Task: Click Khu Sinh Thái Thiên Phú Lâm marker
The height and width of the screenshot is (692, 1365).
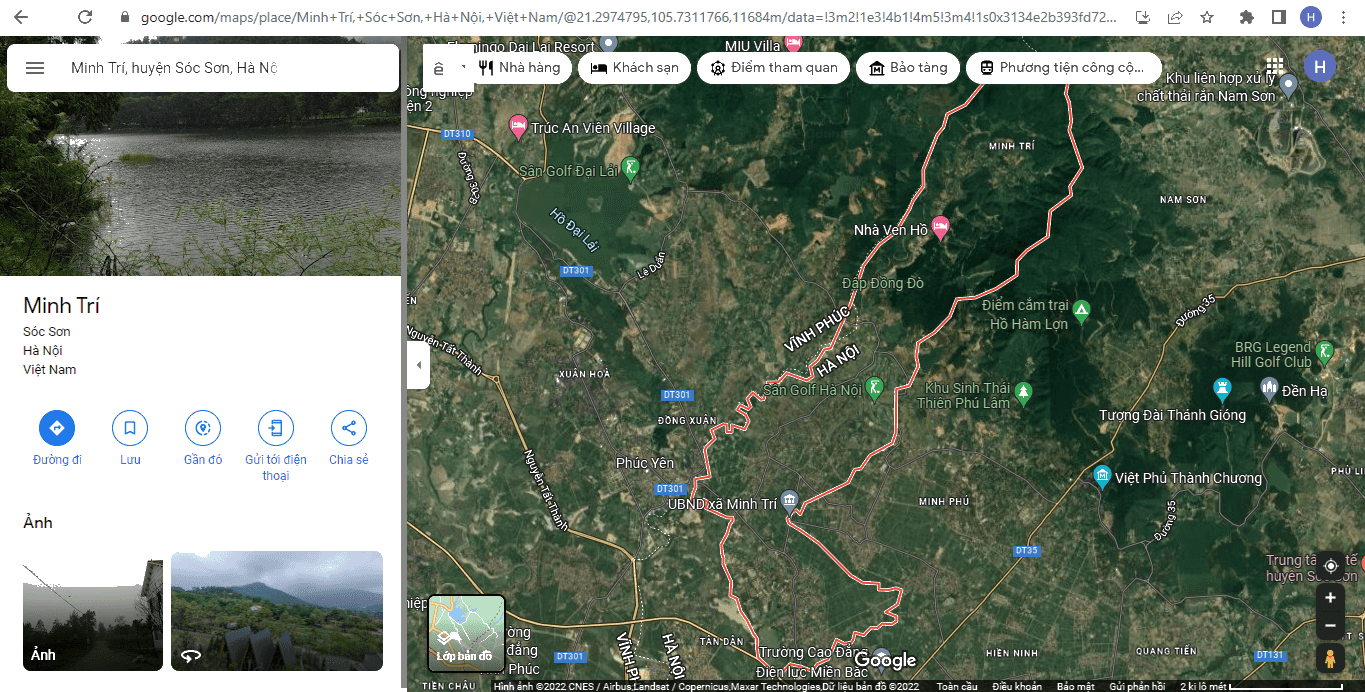Action: tap(1022, 392)
